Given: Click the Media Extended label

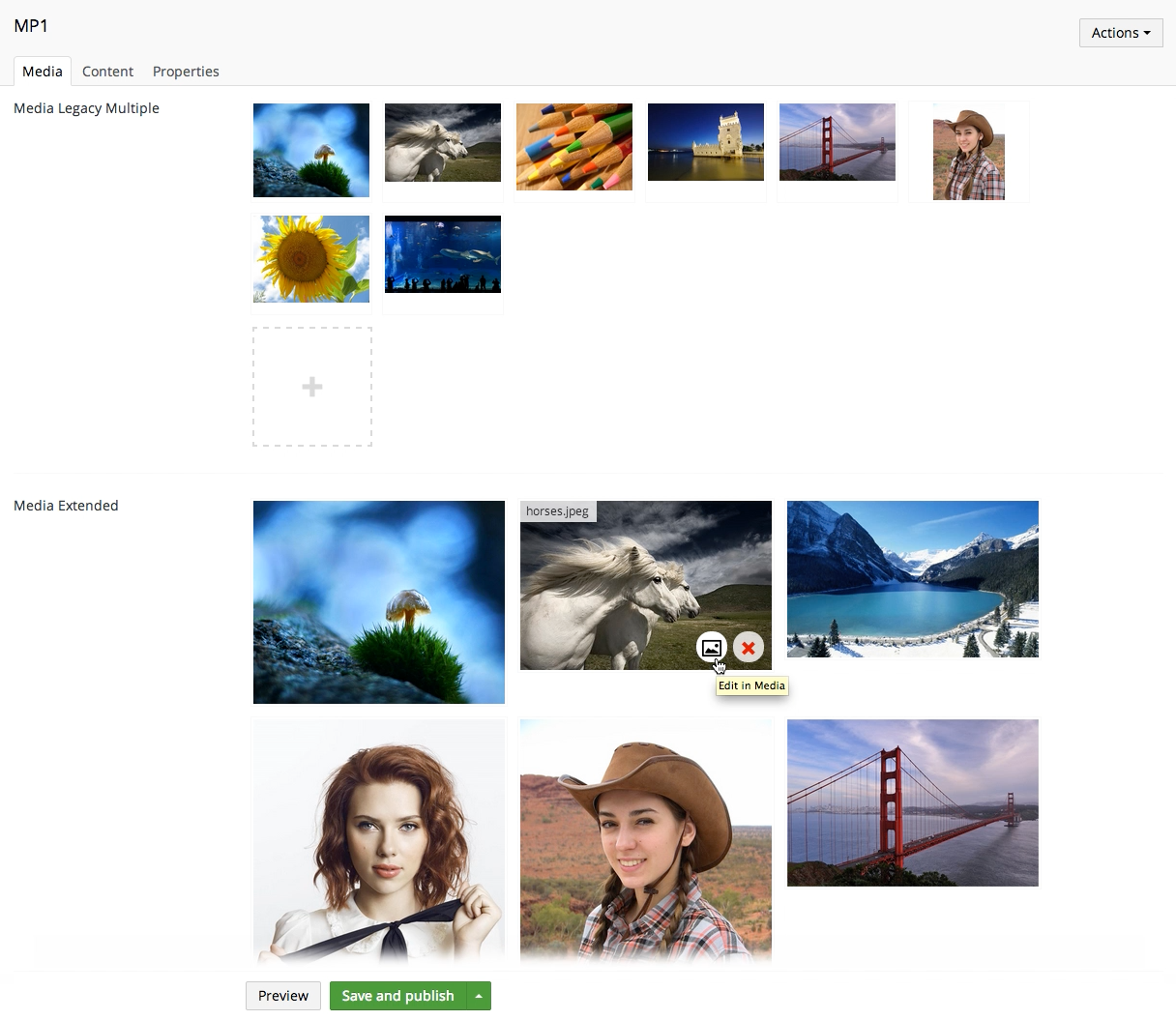Looking at the screenshot, I should [66, 506].
